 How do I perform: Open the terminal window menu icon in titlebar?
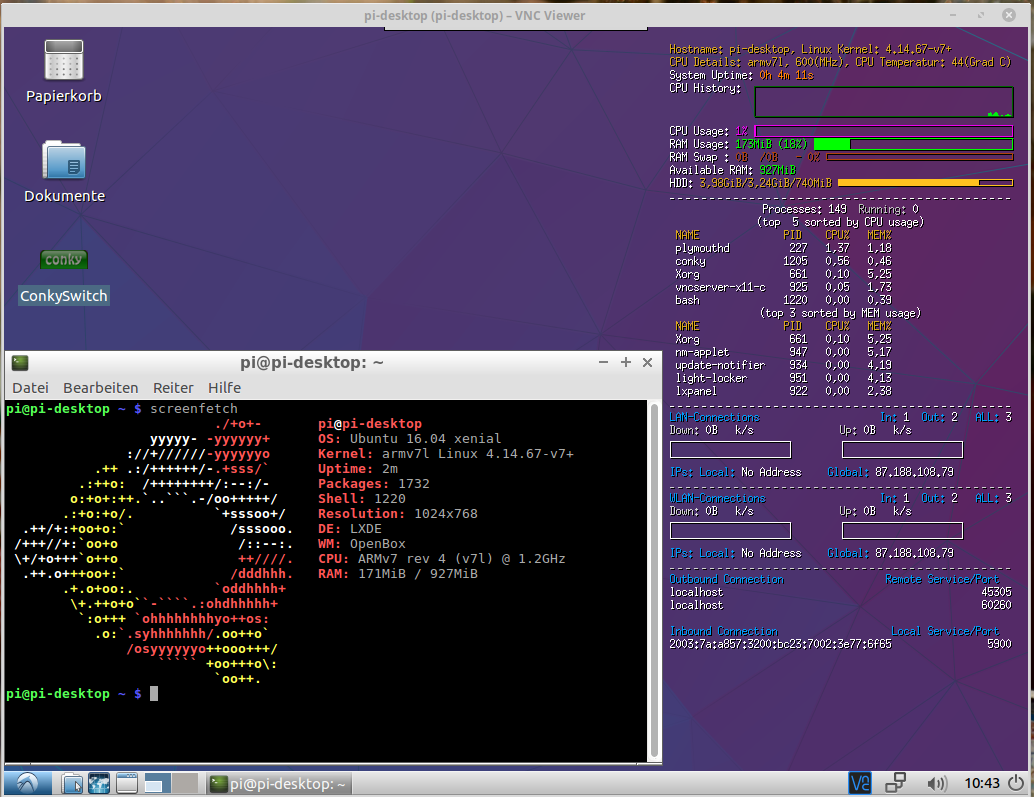click(x=20, y=362)
